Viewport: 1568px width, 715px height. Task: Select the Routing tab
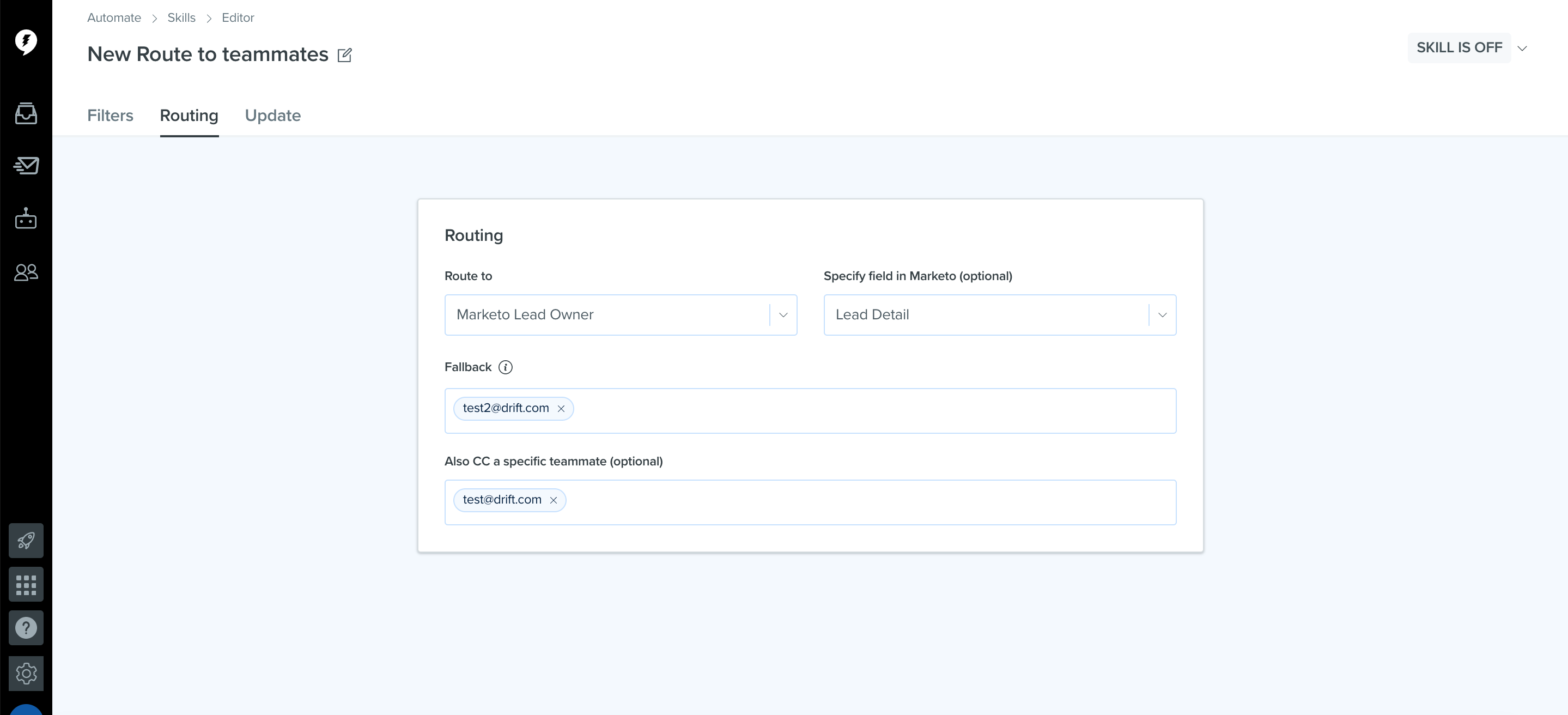click(x=189, y=116)
